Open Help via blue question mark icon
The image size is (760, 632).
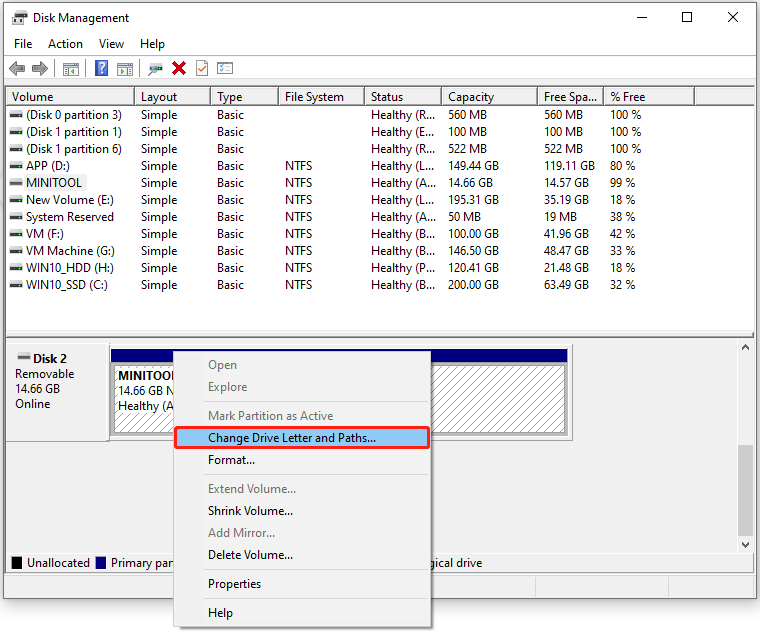pos(101,68)
